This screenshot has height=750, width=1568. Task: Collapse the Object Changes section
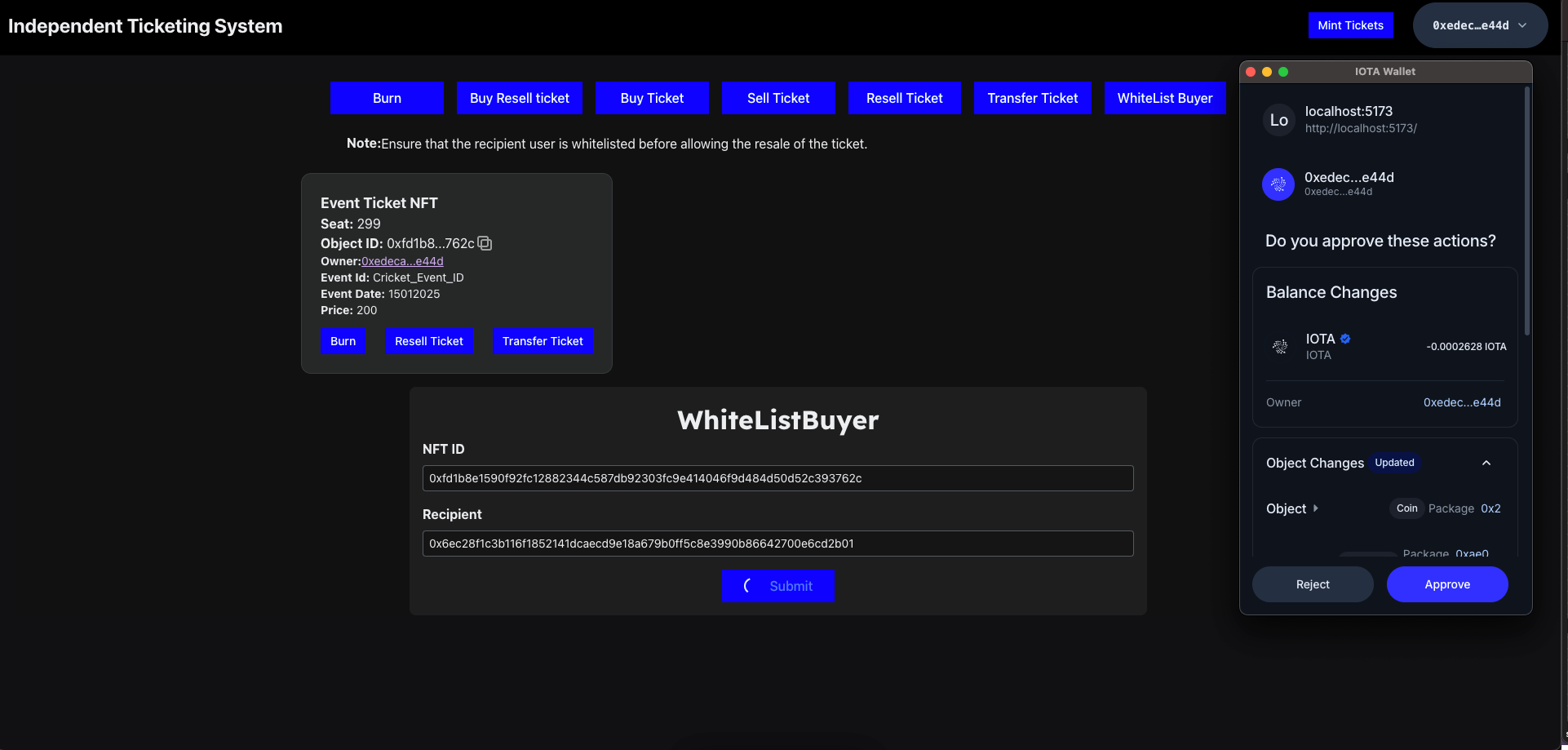point(1486,463)
